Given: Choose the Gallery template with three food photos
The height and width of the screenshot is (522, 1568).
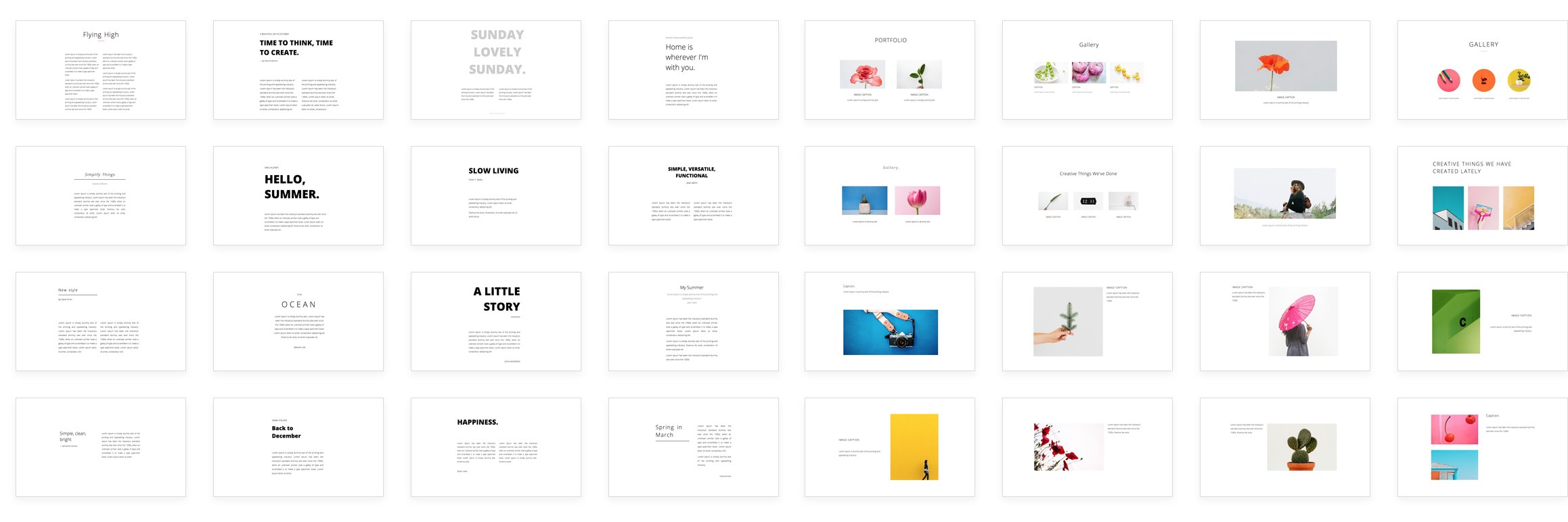Looking at the screenshot, I should click(x=1088, y=70).
